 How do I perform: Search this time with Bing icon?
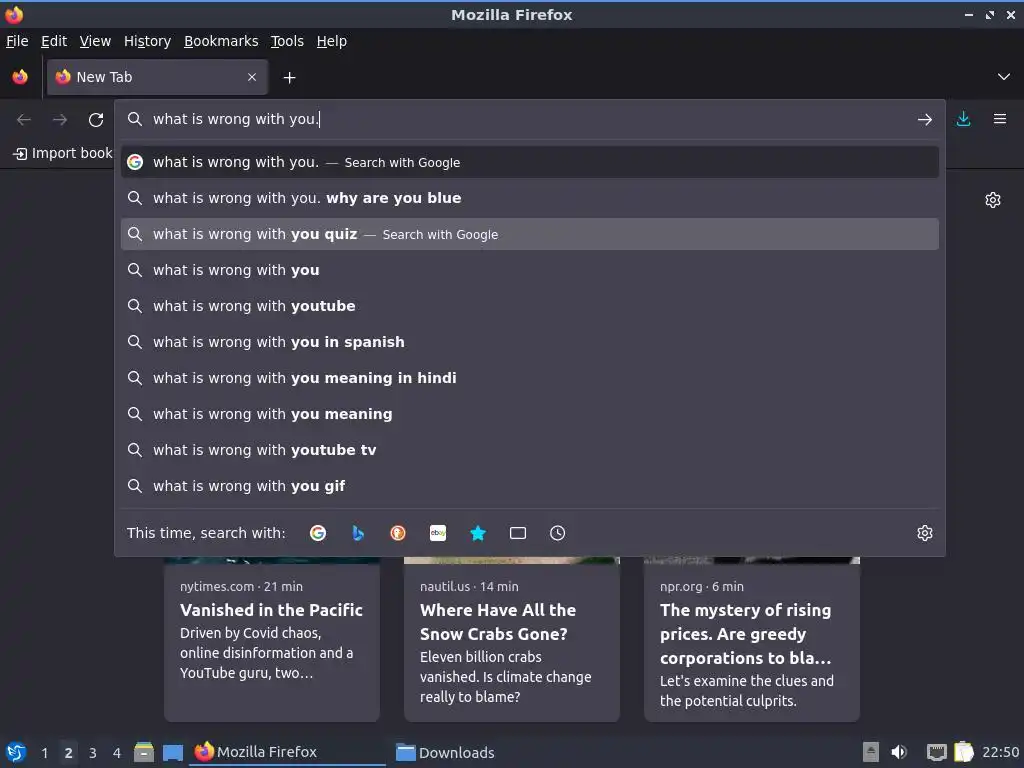358,533
